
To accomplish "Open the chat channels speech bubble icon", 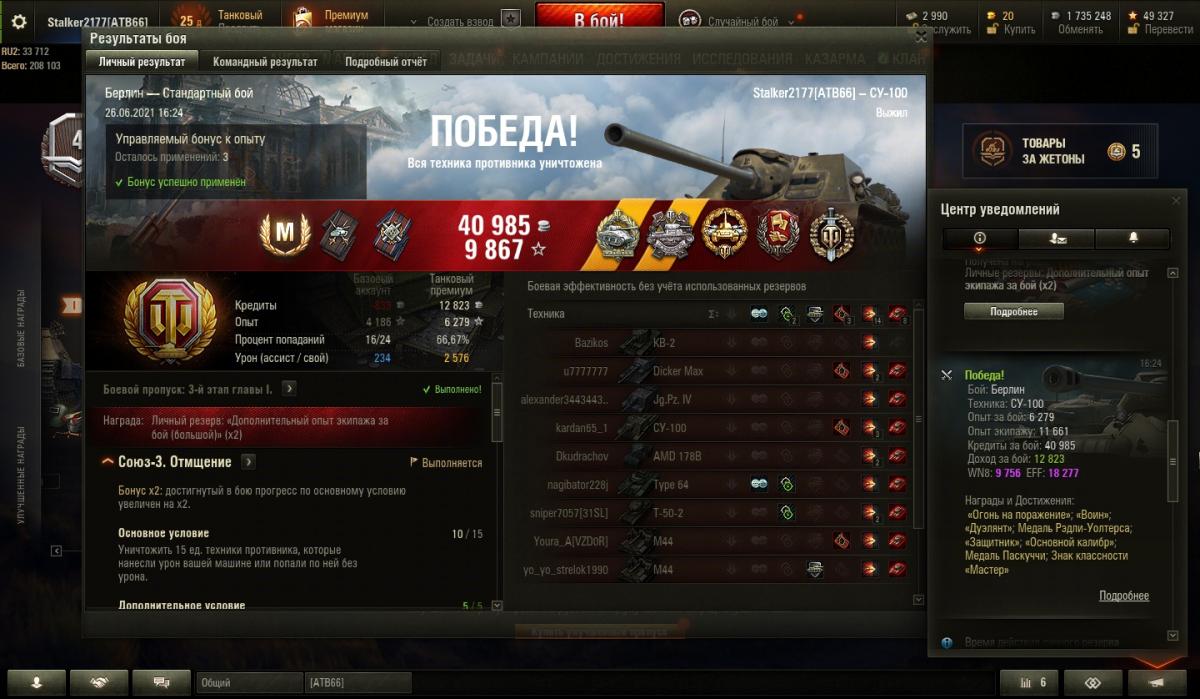I will pos(161,682).
